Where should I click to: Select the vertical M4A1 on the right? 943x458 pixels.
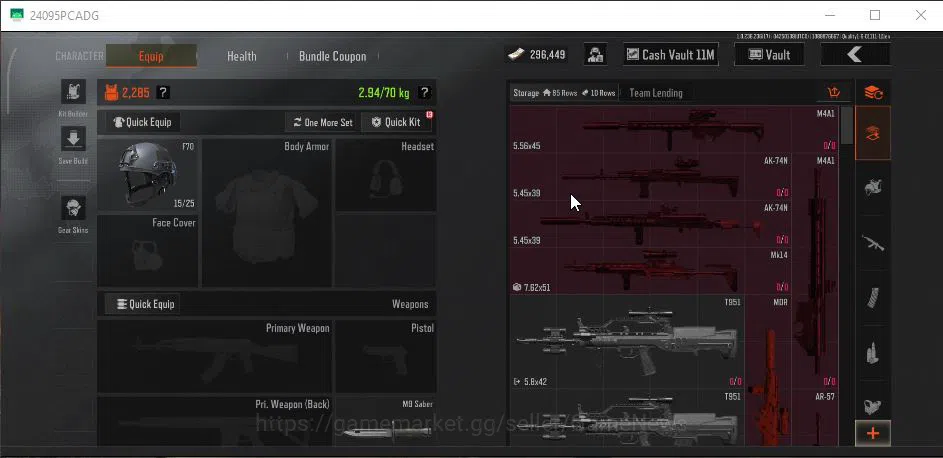(815, 270)
